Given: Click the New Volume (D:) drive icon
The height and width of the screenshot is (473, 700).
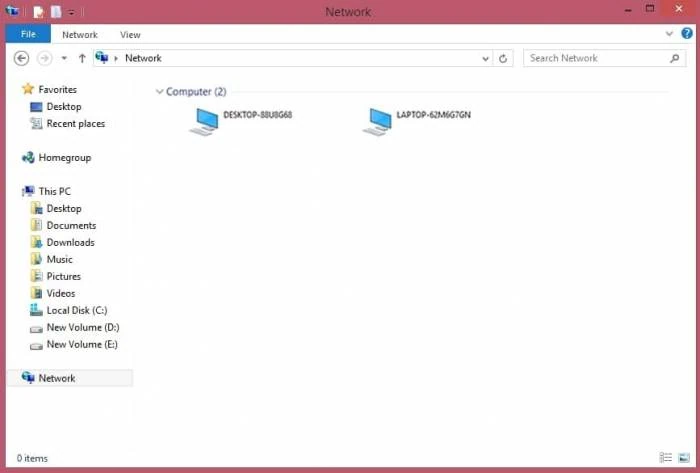Looking at the screenshot, I should click(36, 329).
